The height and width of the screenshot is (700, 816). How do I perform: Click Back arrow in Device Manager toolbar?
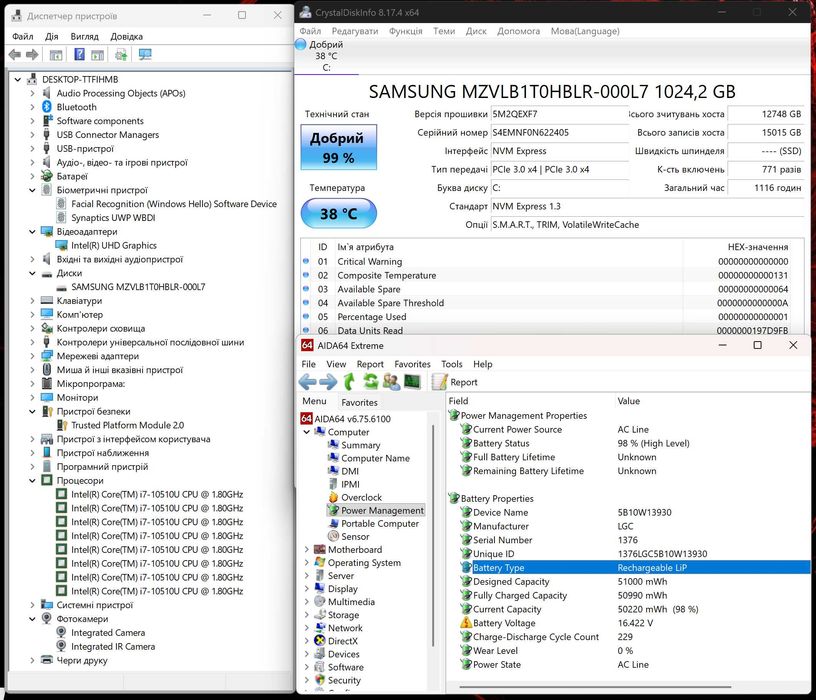(15, 55)
